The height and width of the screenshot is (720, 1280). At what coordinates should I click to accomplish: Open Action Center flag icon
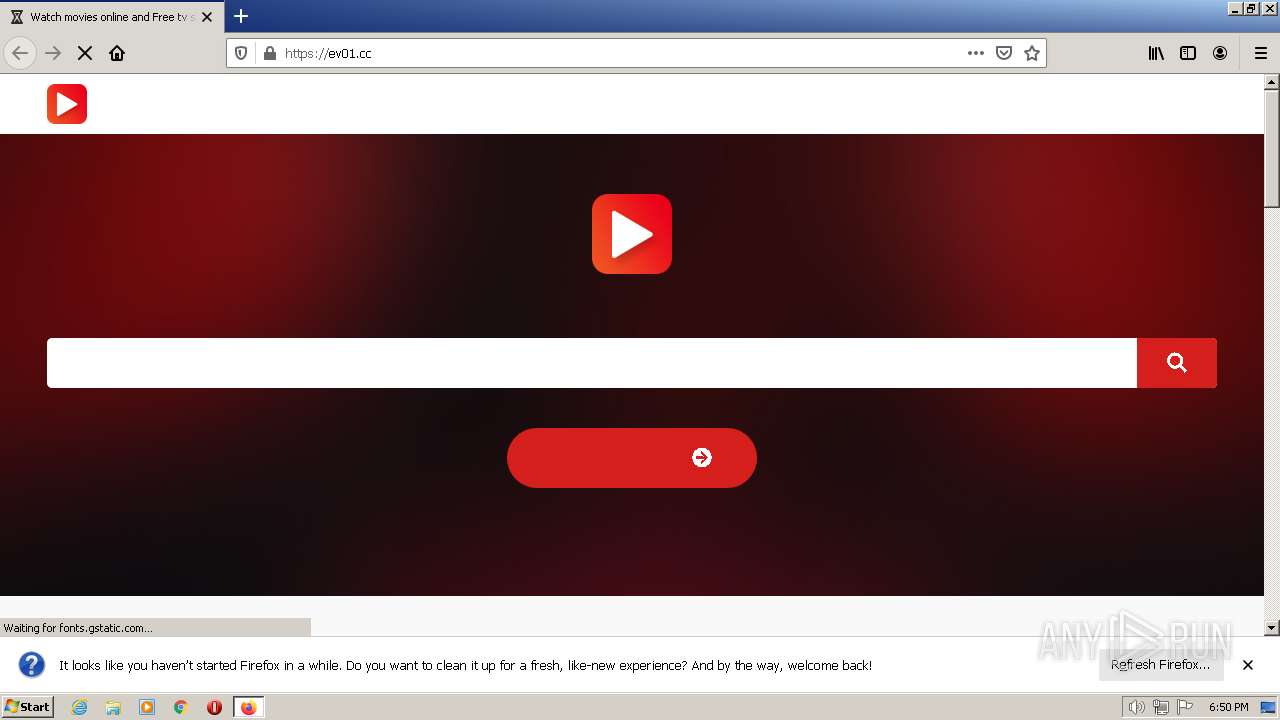click(x=1185, y=707)
